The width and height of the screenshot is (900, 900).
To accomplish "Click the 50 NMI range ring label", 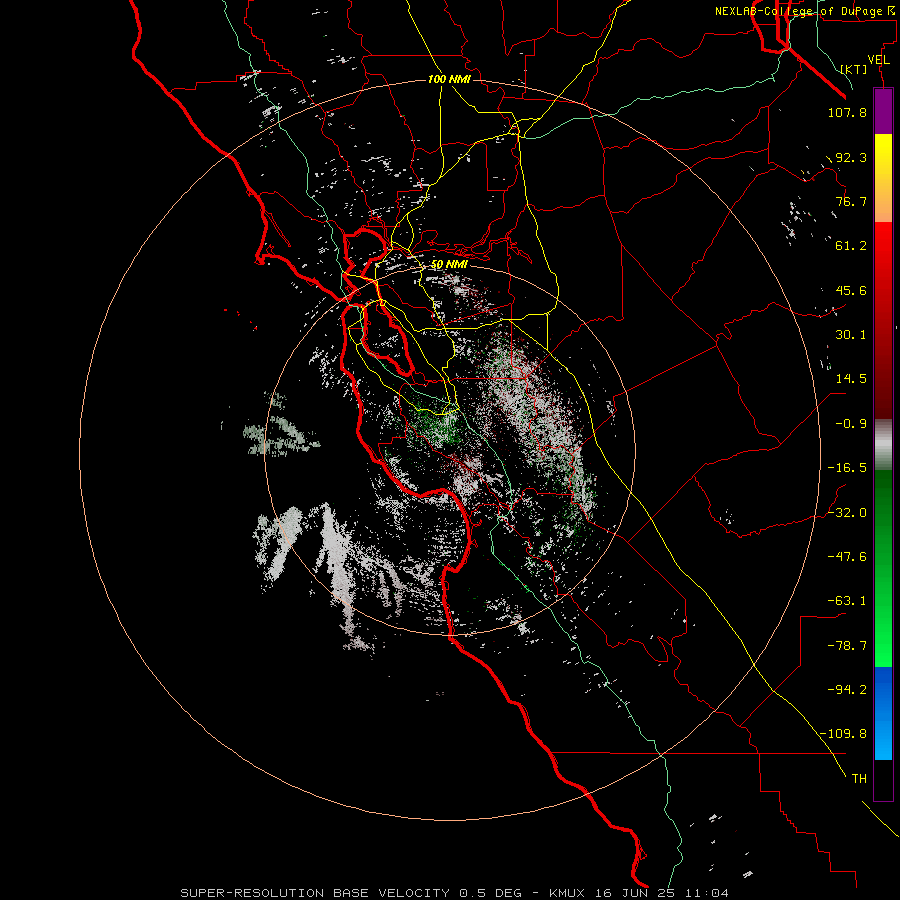I will click(449, 265).
